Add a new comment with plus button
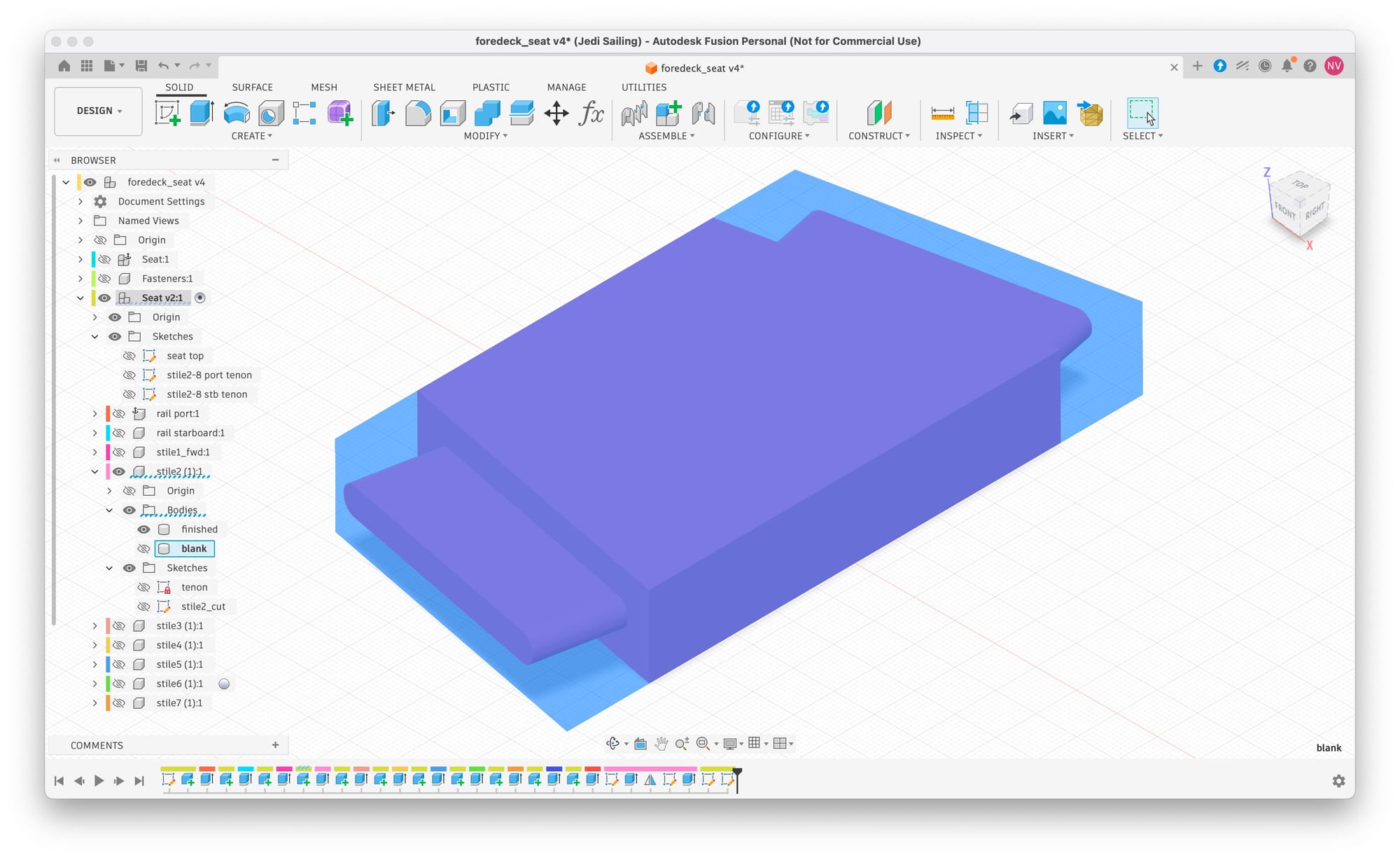1400x858 pixels. (x=275, y=745)
